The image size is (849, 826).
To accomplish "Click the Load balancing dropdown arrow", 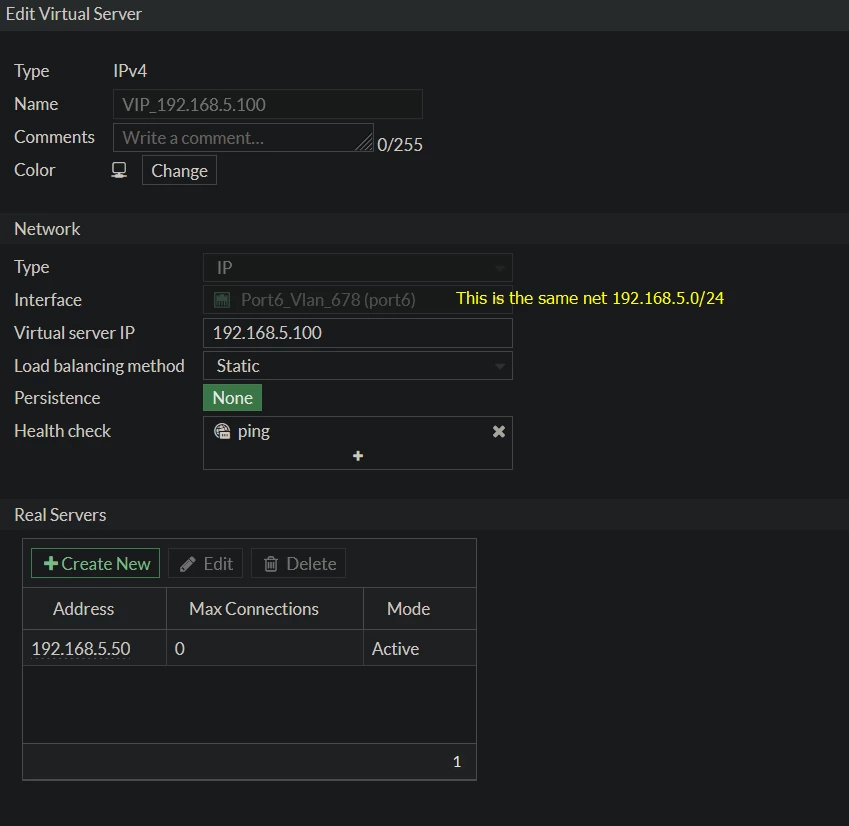I will 500,366.
